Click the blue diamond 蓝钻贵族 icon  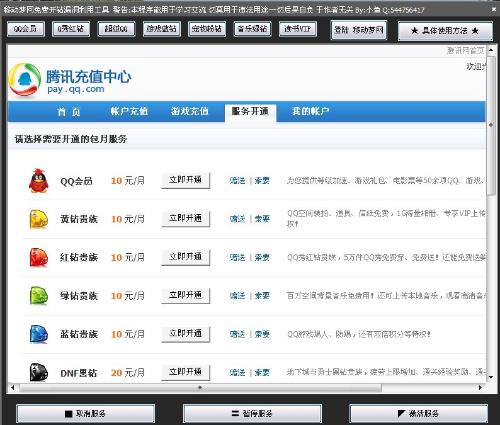[x=39, y=334]
